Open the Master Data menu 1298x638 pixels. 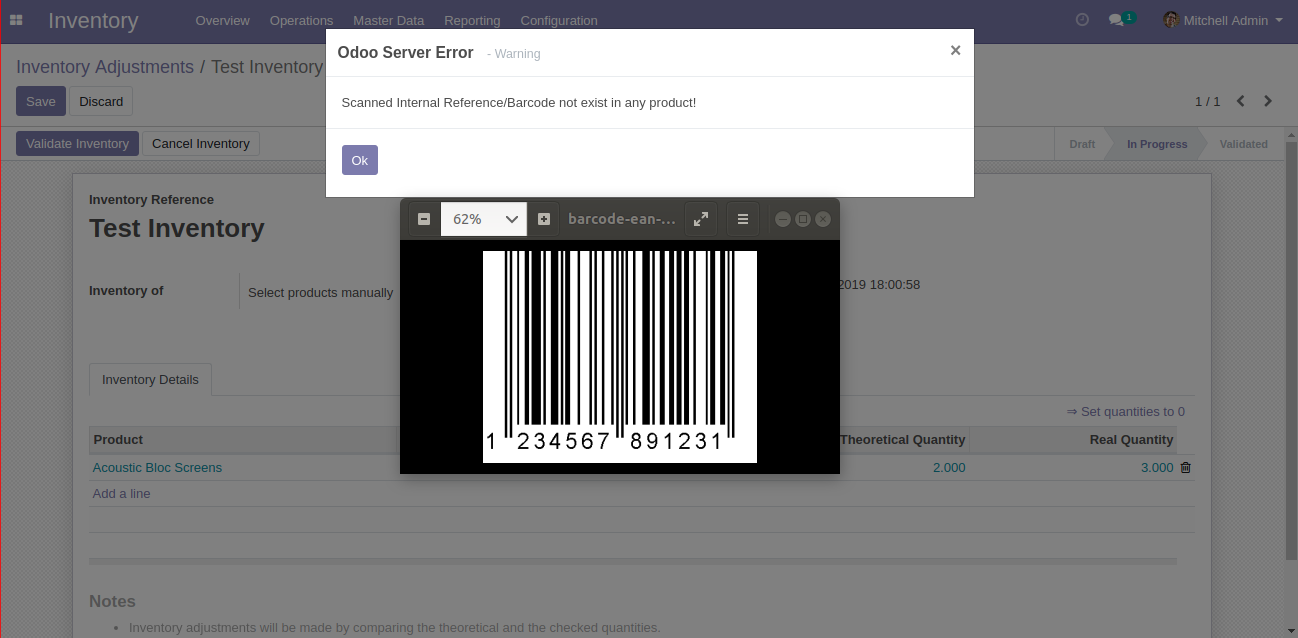(x=389, y=20)
